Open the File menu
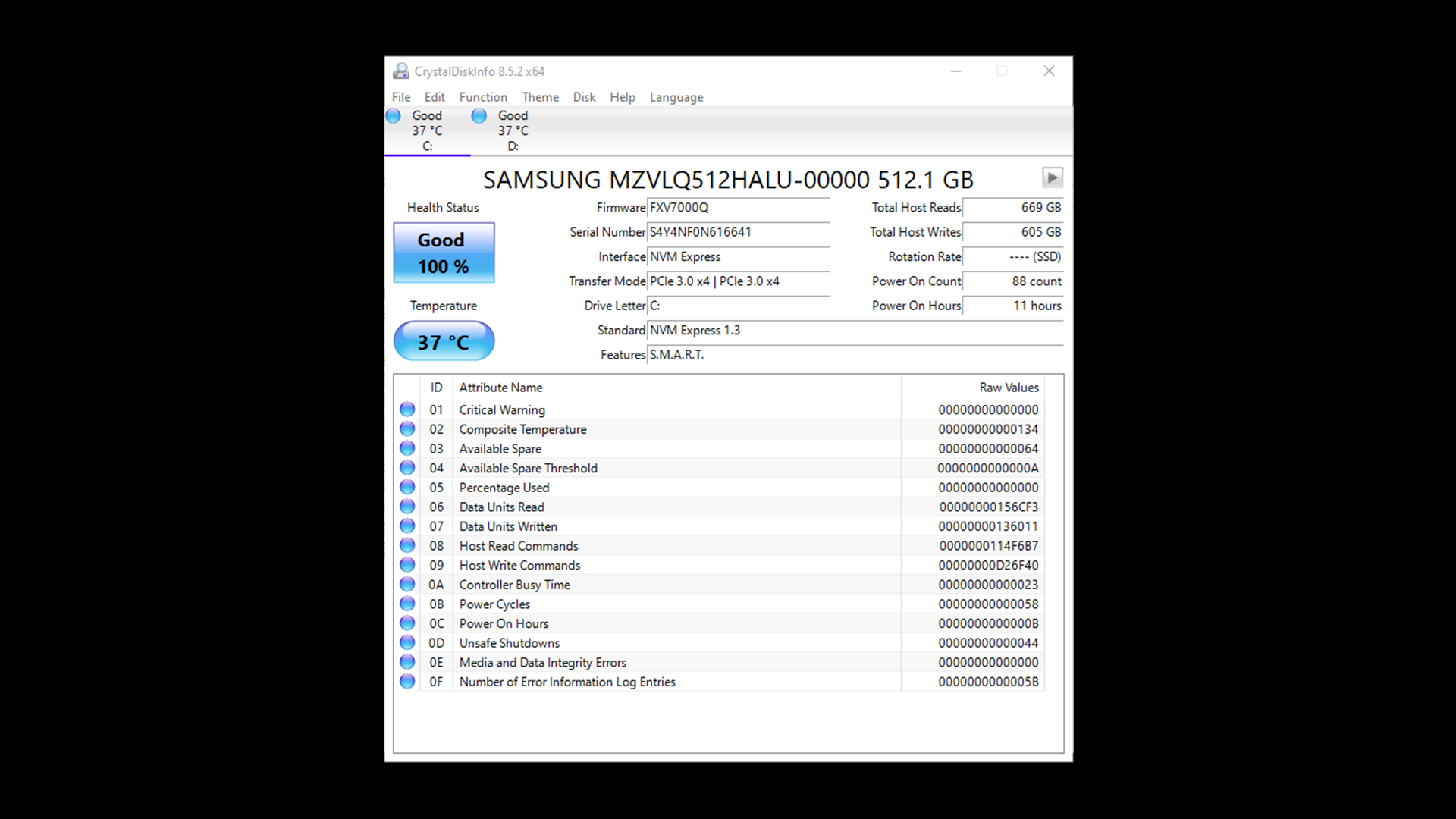 tap(400, 97)
